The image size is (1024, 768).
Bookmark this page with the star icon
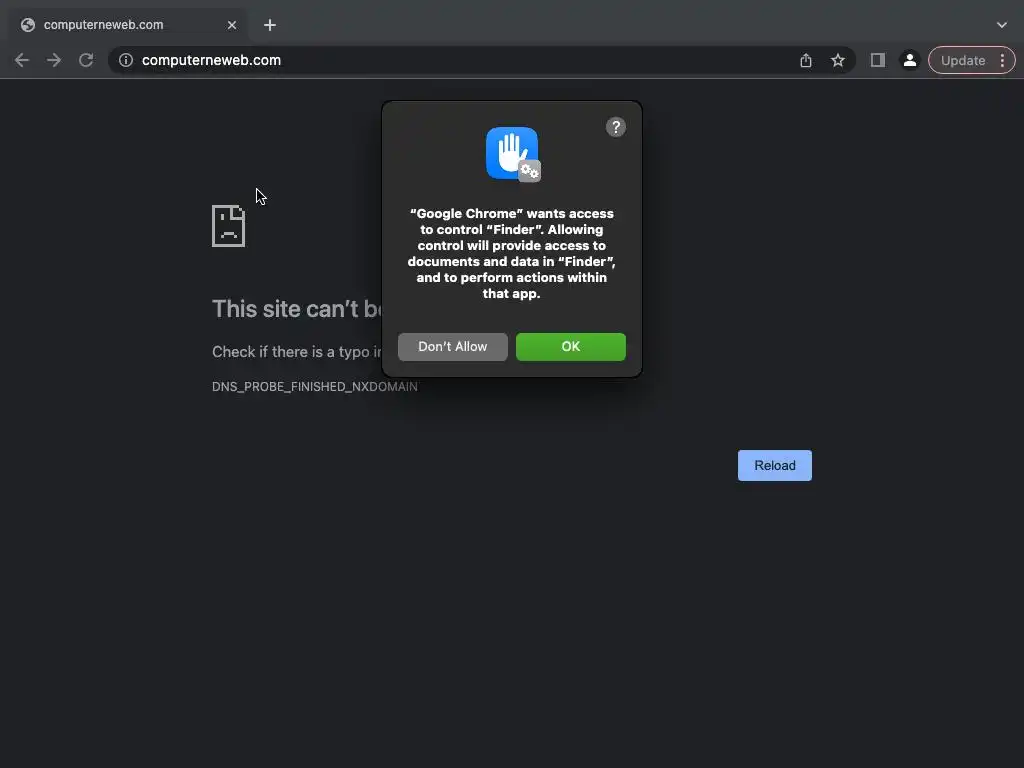click(838, 60)
